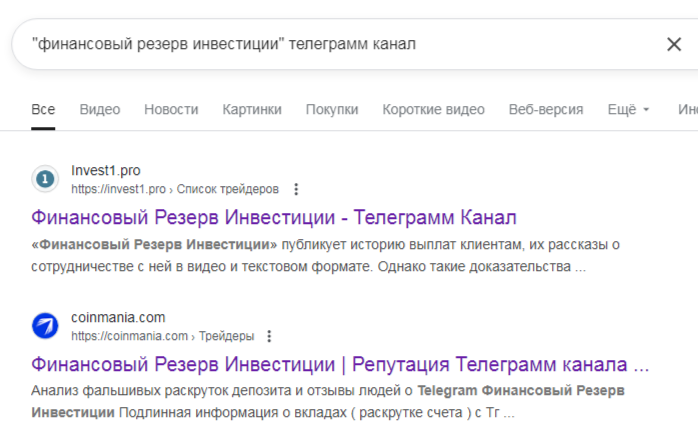The width and height of the screenshot is (698, 427).
Task: Switch to the Новости tab
Action: tap(171, 109)
